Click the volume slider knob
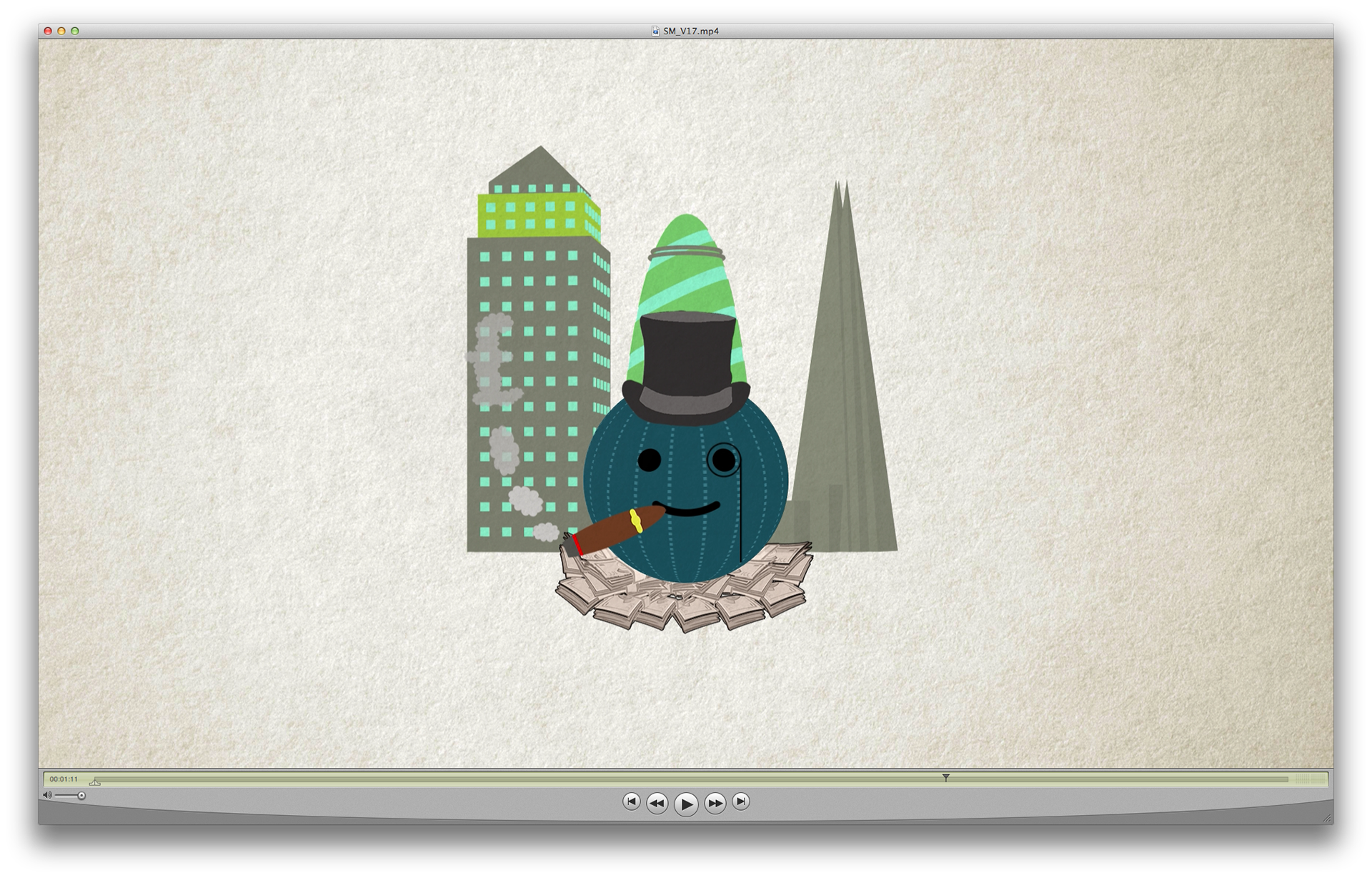1372x878 pixels. pyautogui.click(x=81, y=796)
